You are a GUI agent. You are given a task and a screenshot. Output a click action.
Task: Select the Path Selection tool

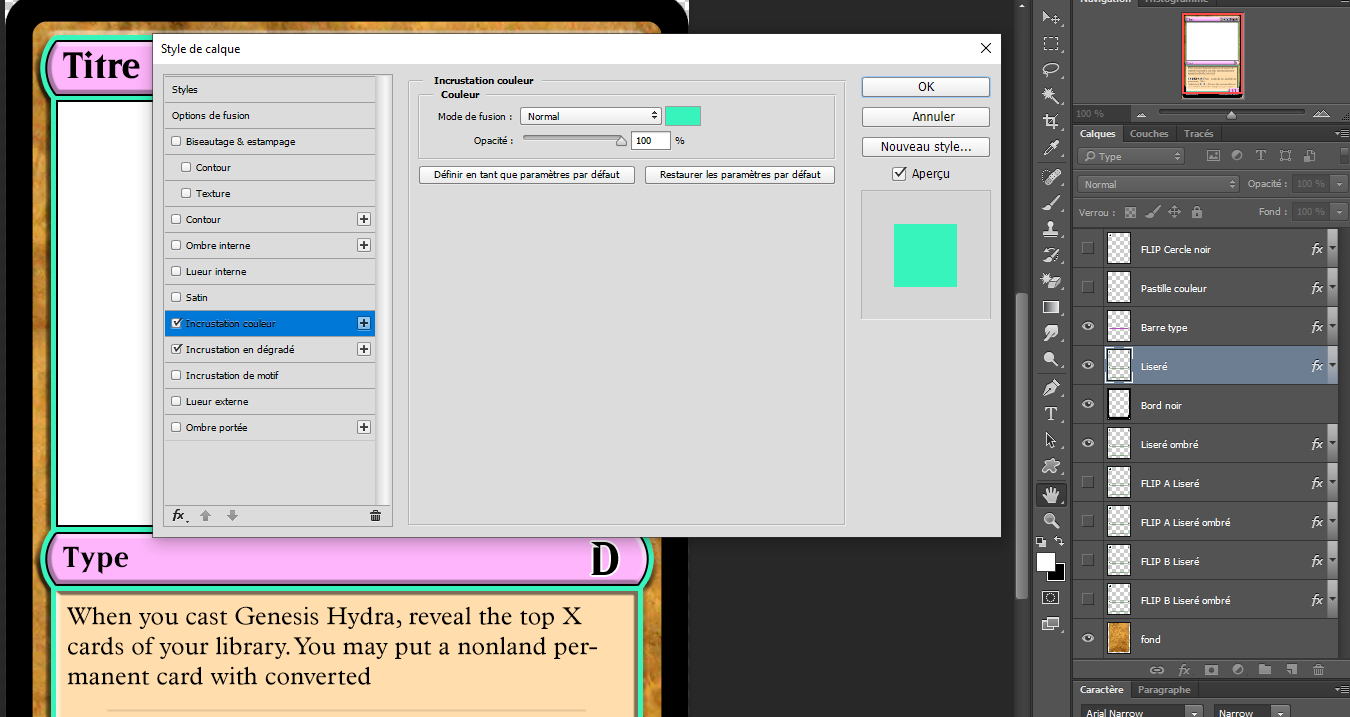[1051, 440]
